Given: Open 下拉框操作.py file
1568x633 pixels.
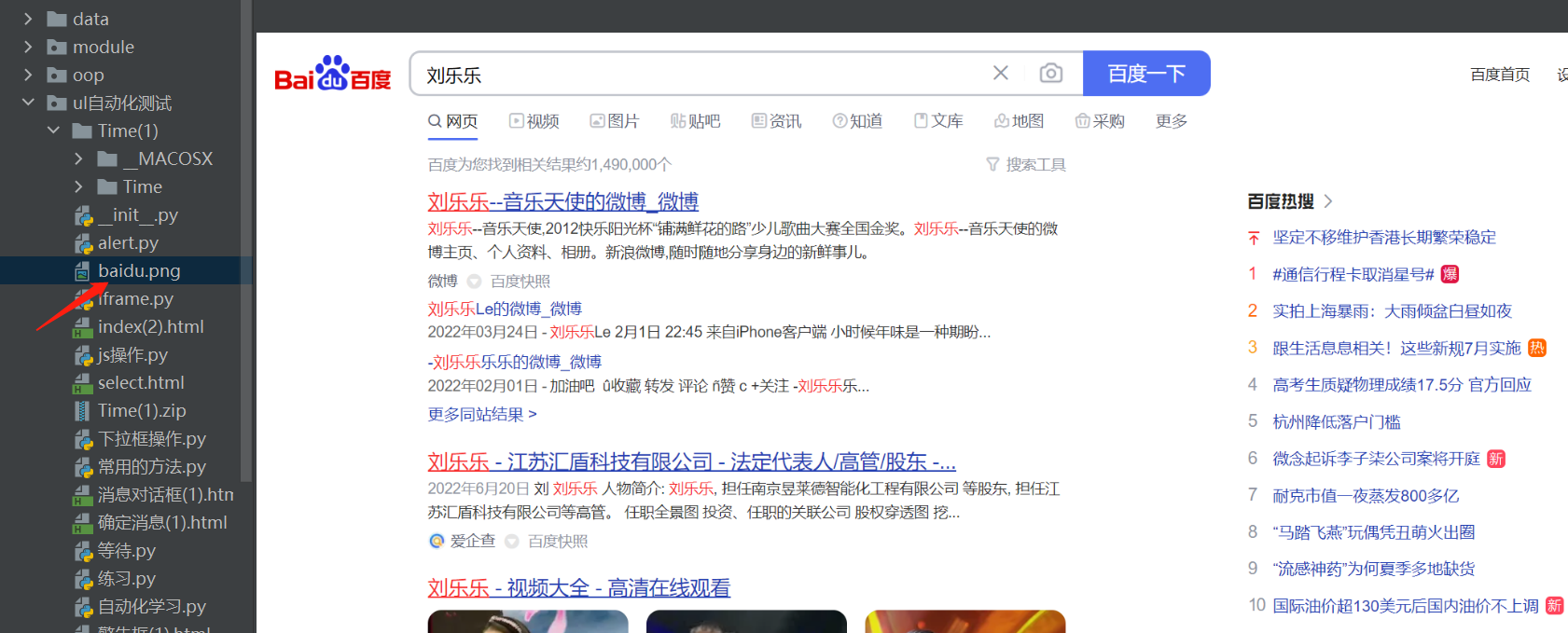Looking at the screenshot, I should (140, 439).
